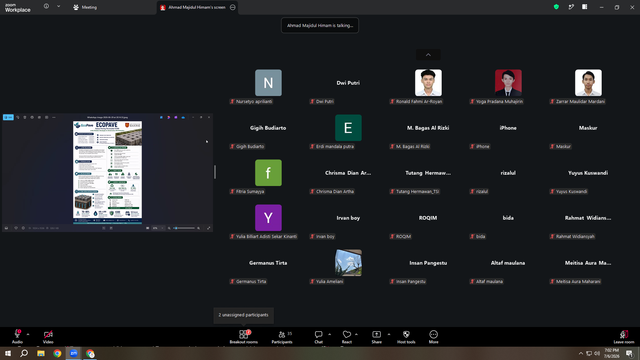Open the meeting information icon

click(x=46, y=7)
